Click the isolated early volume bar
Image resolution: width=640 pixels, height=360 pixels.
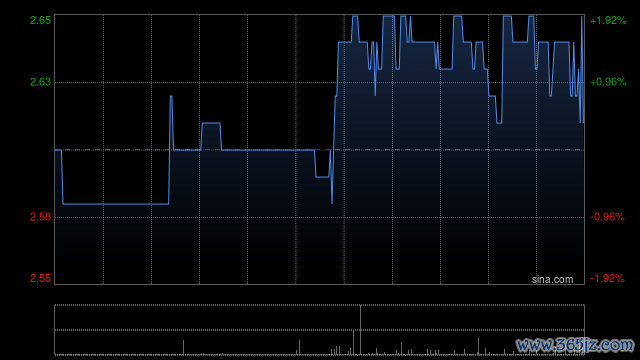point(183,347)
